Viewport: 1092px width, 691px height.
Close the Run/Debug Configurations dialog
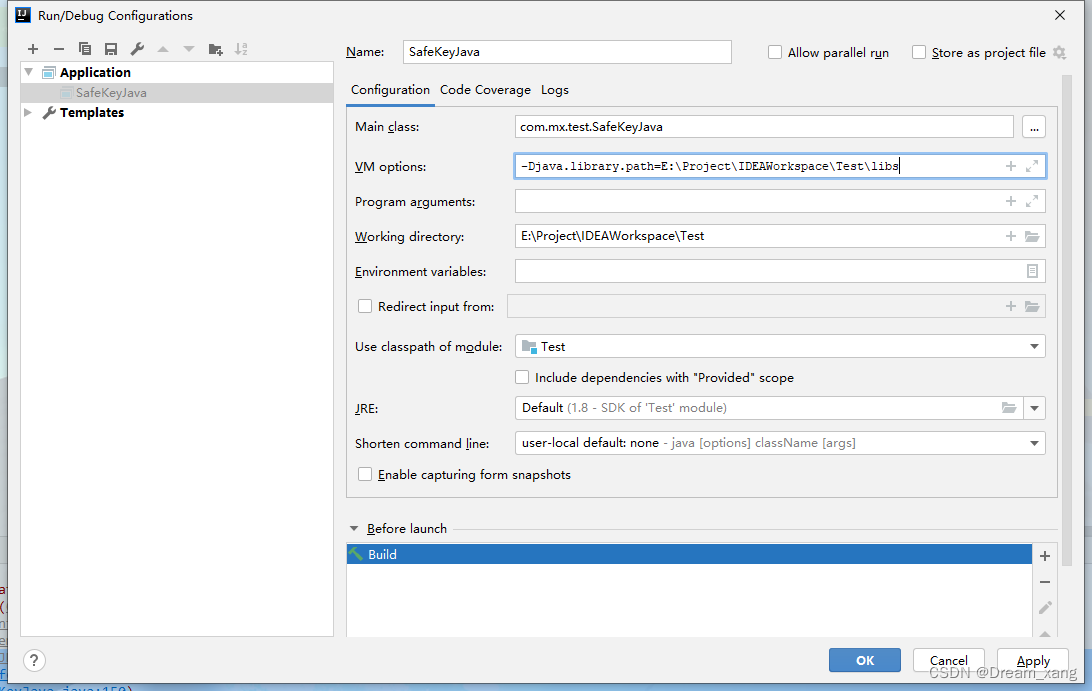pos(1060,15)
